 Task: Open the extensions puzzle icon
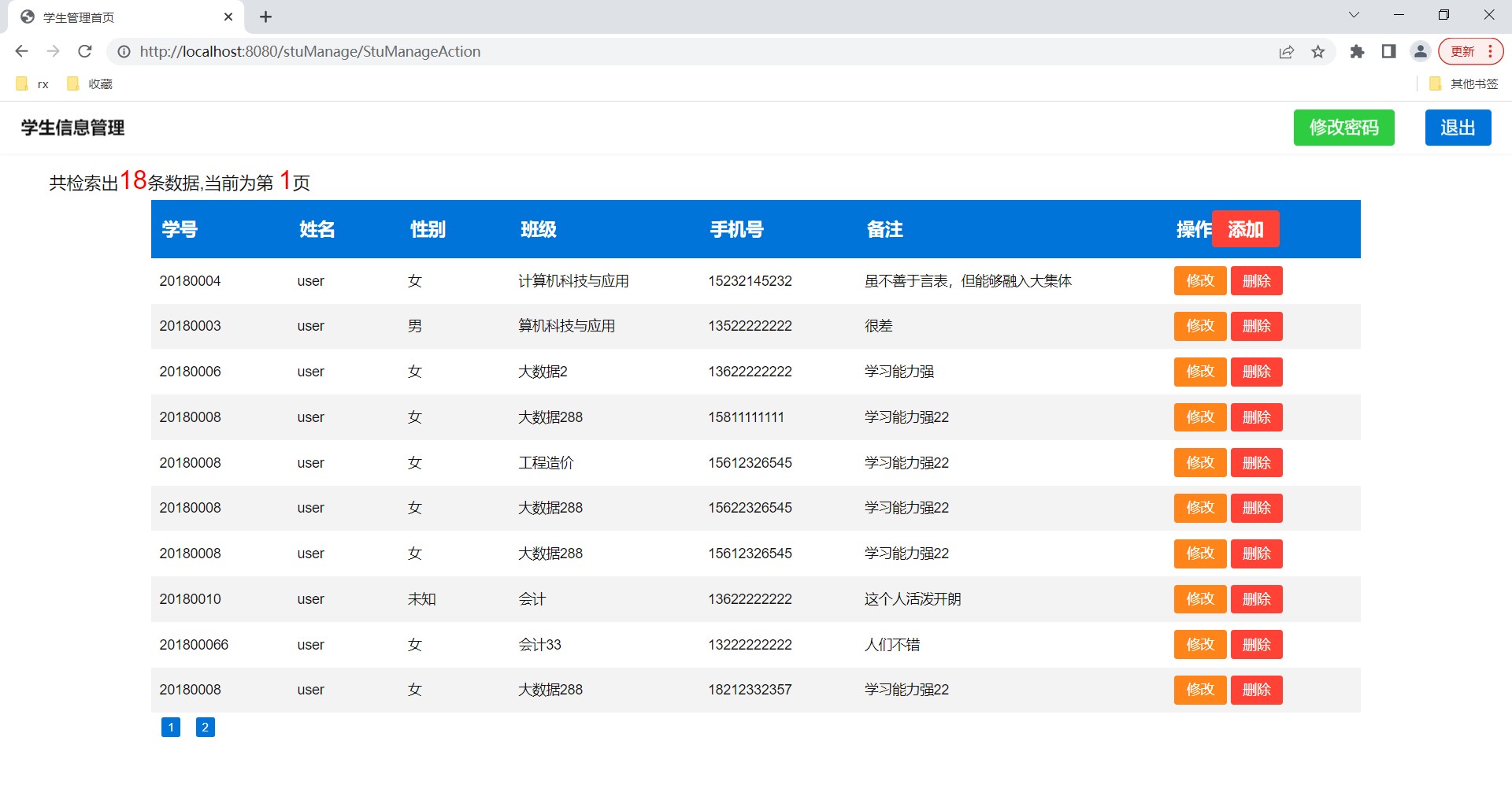pos(1357,52)
